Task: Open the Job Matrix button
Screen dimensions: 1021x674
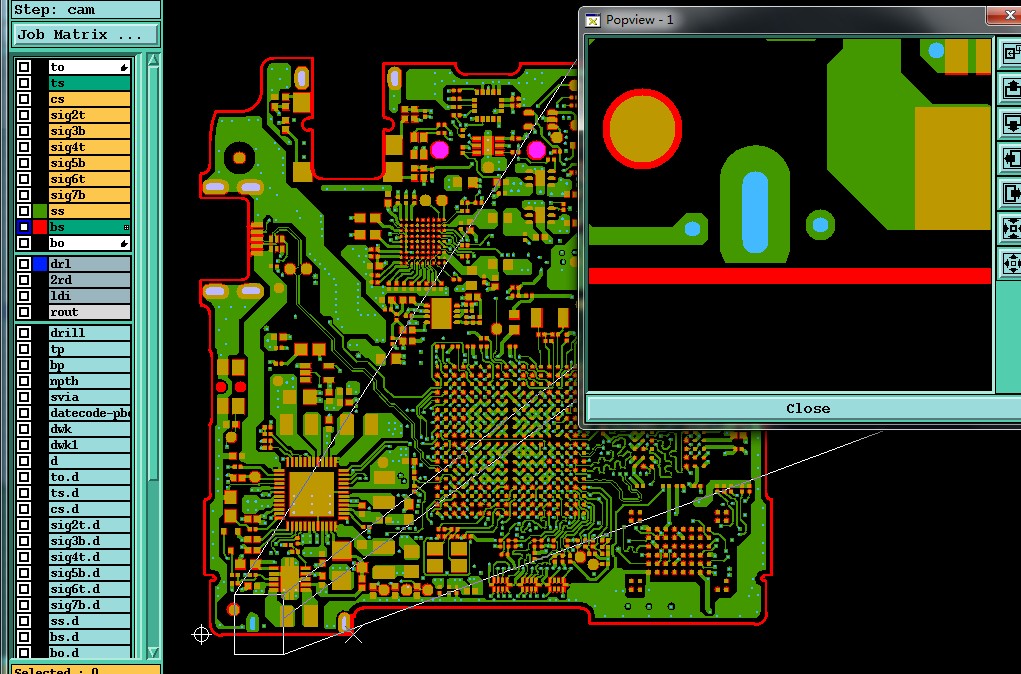Action: 85,35
